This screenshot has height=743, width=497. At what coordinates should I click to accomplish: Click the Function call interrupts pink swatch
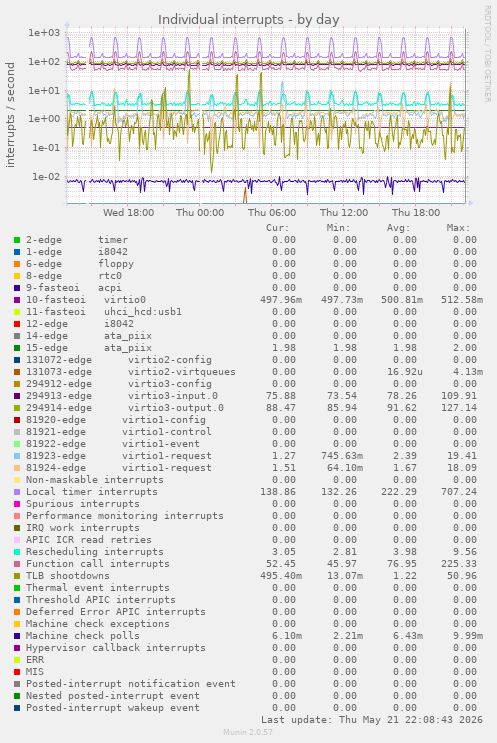click(x=17, y=564)
